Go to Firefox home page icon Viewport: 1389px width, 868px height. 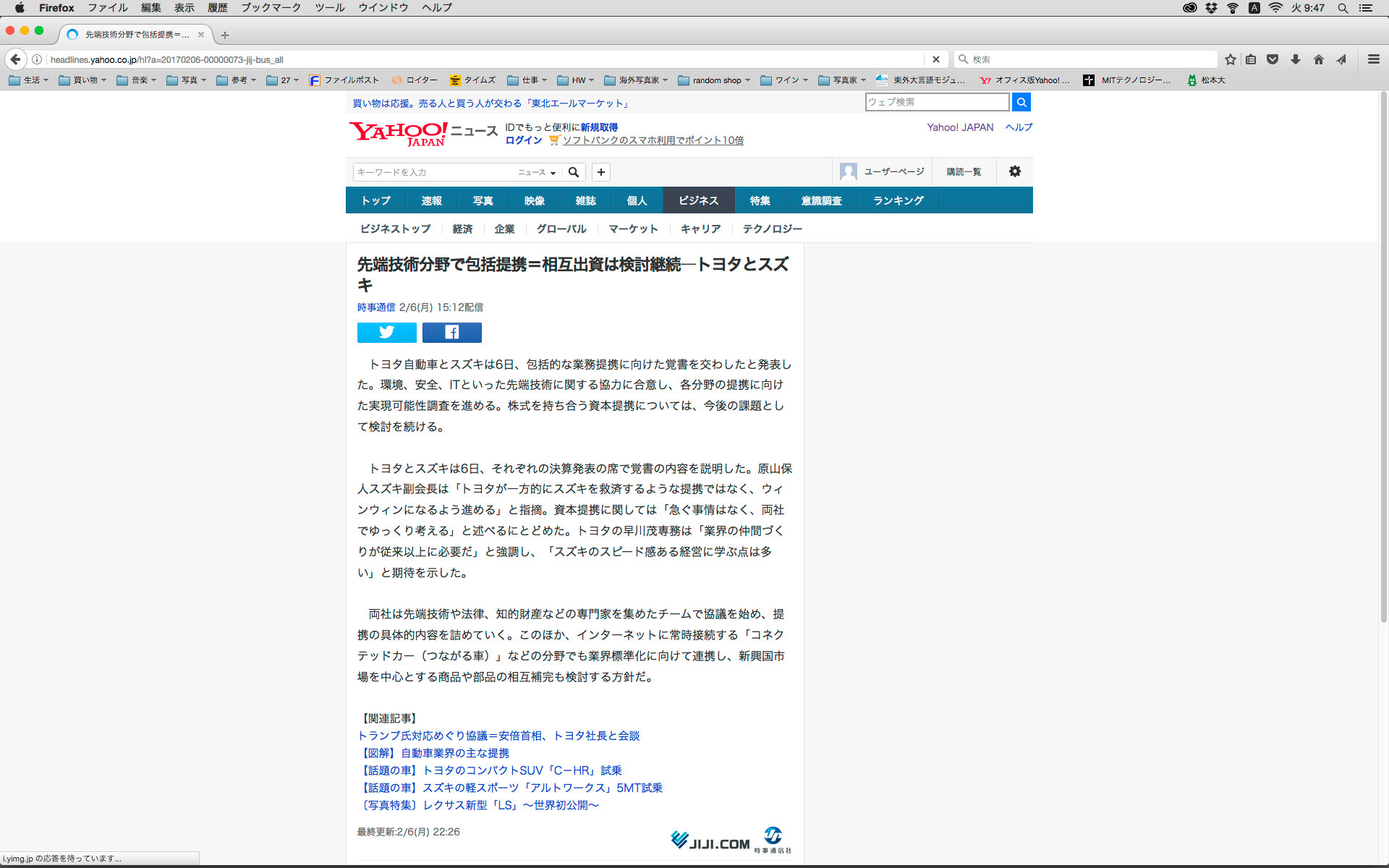pos(1318,59)
